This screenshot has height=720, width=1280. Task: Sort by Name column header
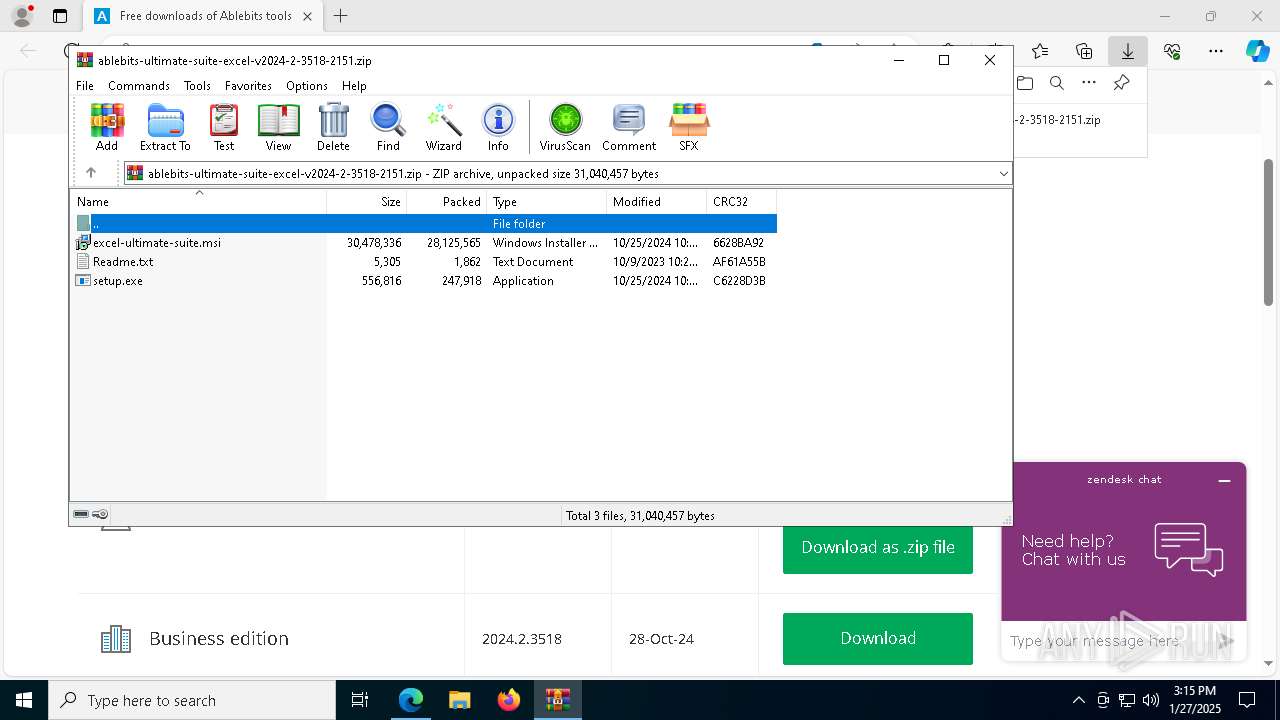[198, 202]
